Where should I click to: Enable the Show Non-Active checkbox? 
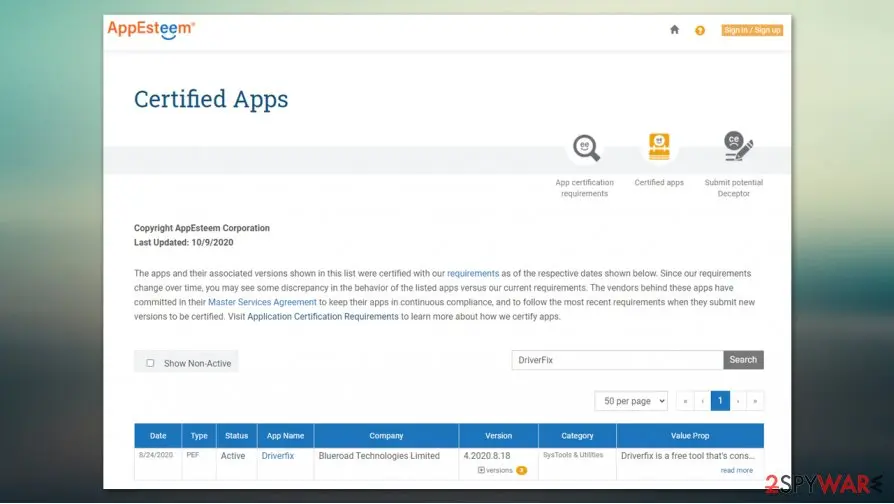pyautogui.click(x=150, y=363)
